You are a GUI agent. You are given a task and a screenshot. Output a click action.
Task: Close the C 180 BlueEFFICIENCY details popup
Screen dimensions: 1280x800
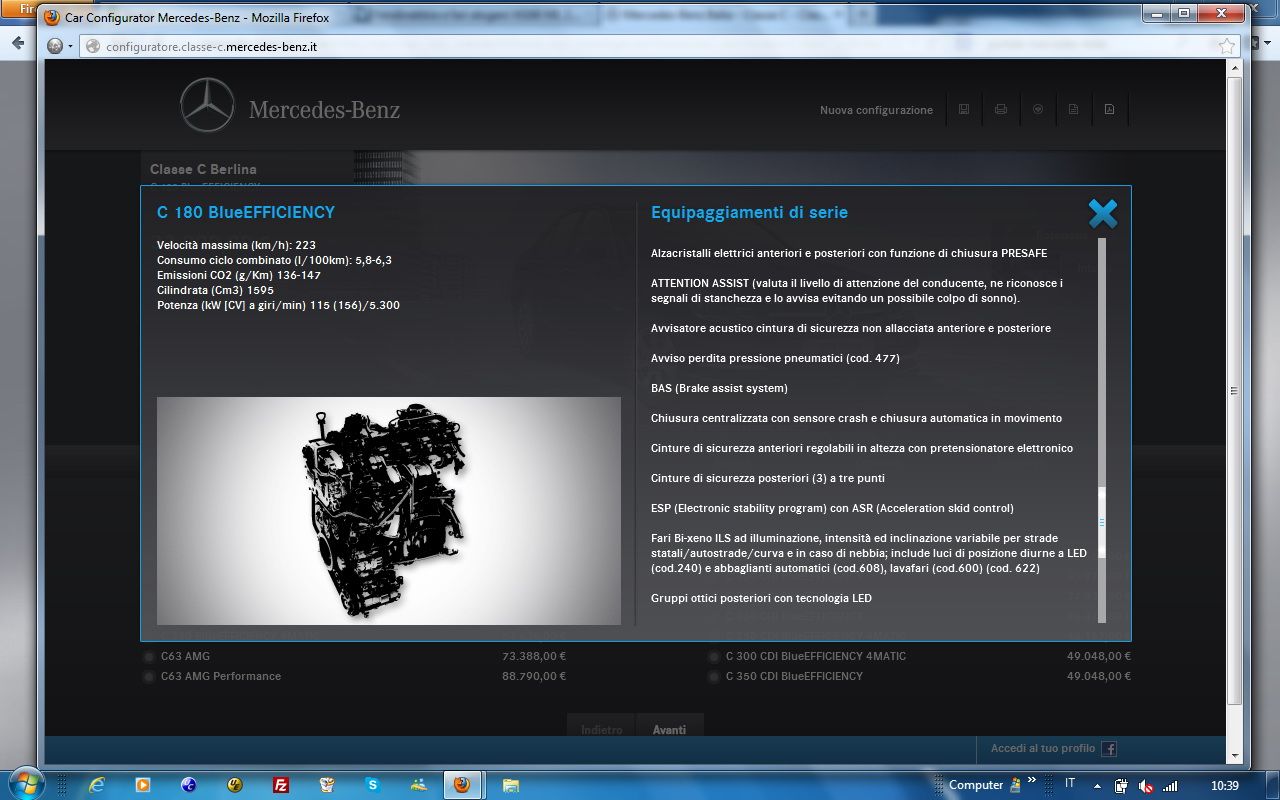1102,214
